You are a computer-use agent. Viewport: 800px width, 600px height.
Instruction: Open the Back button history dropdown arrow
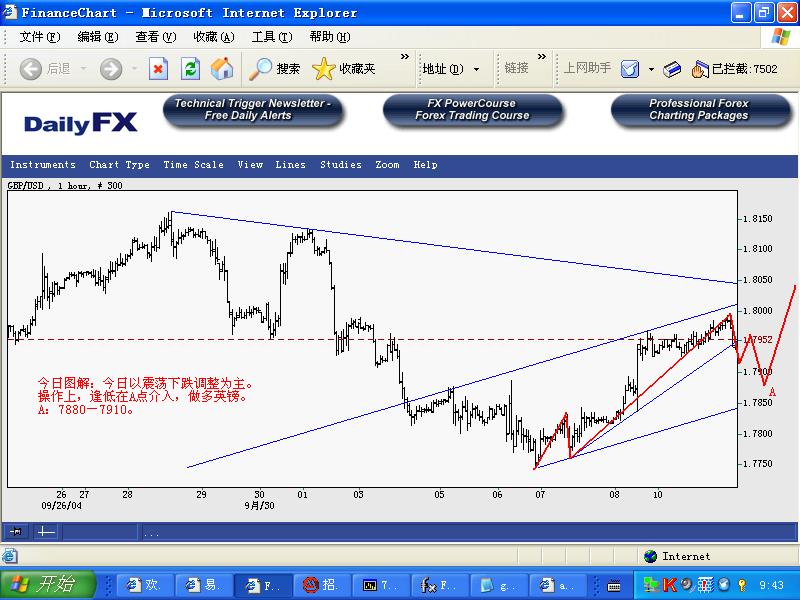click(x=83, y=68)
